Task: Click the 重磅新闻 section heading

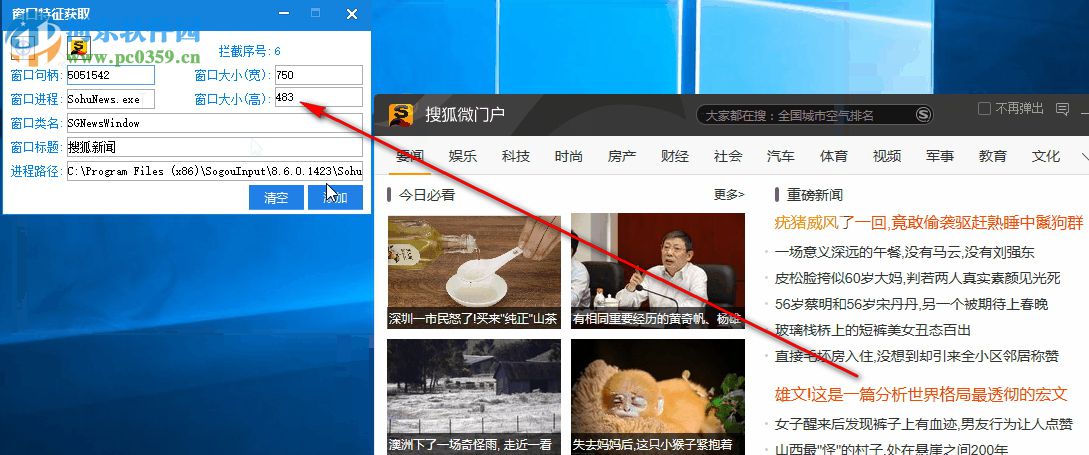Action: 815,195
